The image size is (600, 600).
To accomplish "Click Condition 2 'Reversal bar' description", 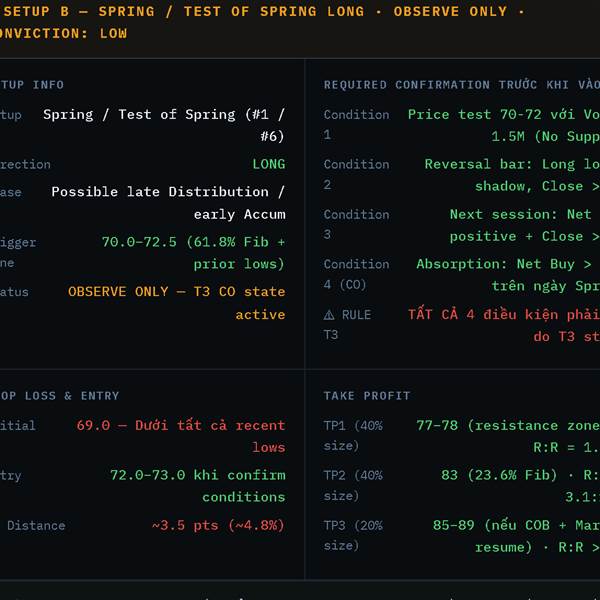I will coord(512,175).
